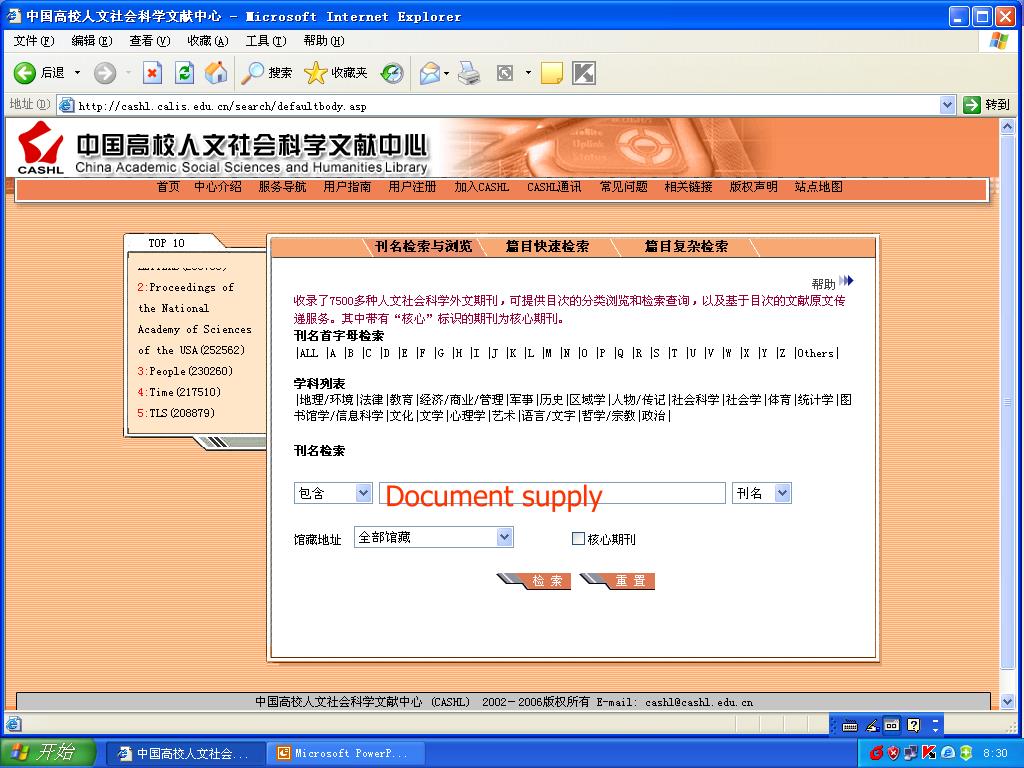
Task: Open dropdown arrow next to edit icon
Action: click(528, 73)
